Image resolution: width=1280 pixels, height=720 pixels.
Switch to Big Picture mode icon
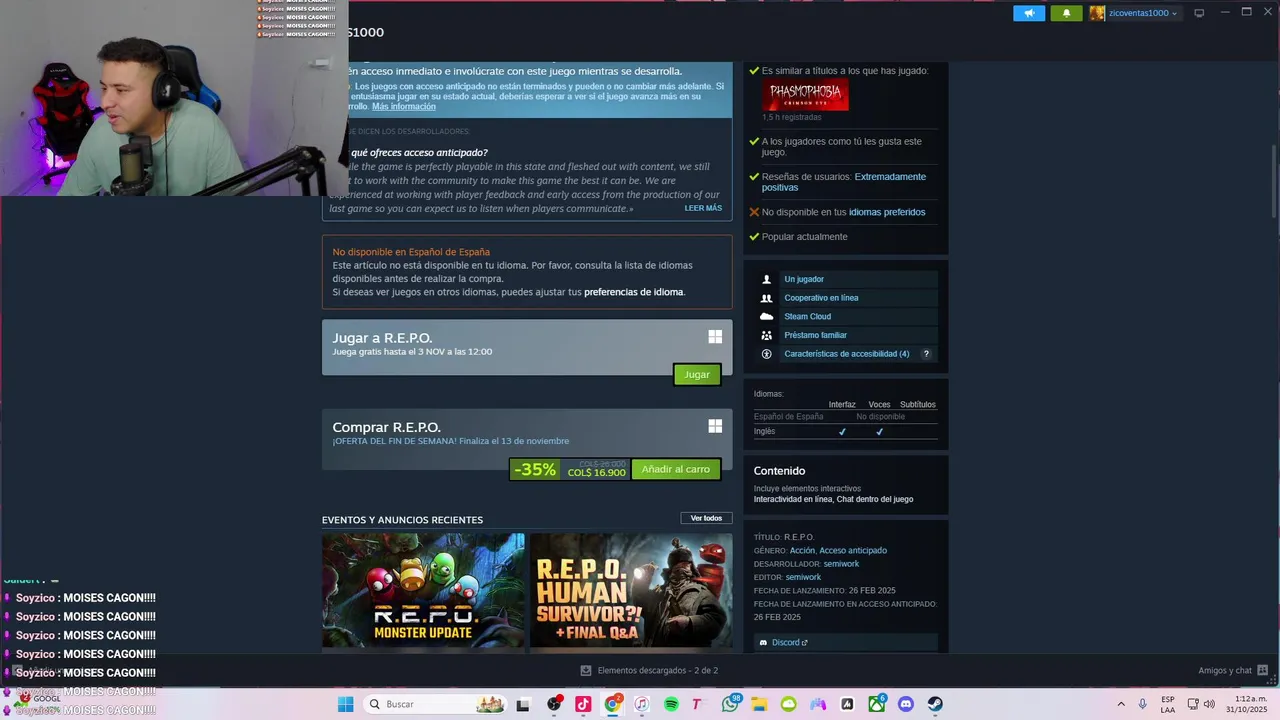[x=1199, y=13]
